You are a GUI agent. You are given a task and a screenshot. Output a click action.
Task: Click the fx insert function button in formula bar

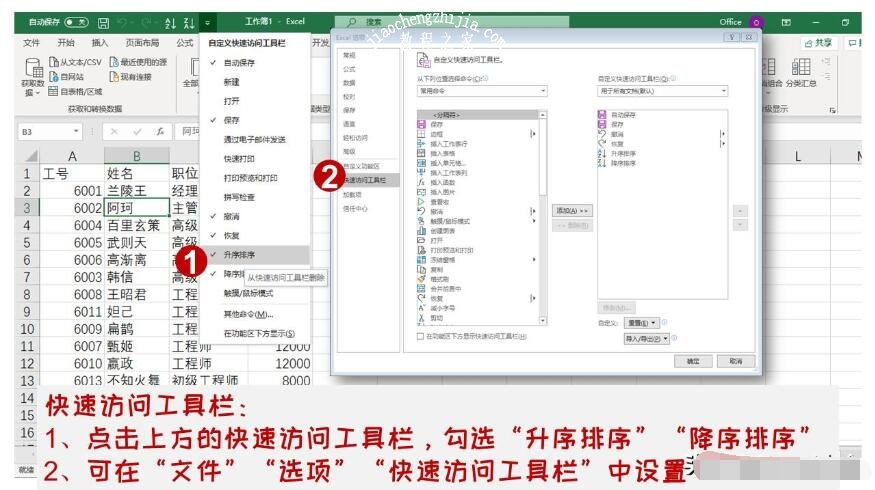(x=160, y=132)
